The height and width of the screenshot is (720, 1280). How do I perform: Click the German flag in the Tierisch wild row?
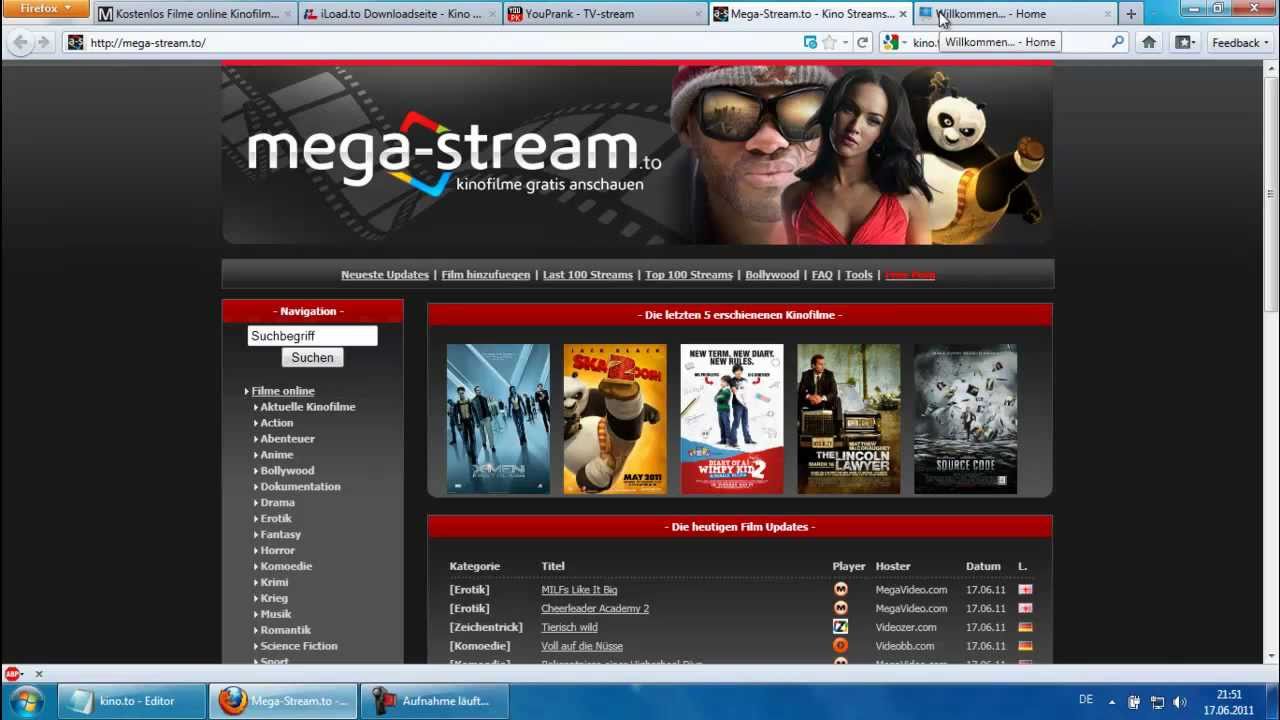1025,627
